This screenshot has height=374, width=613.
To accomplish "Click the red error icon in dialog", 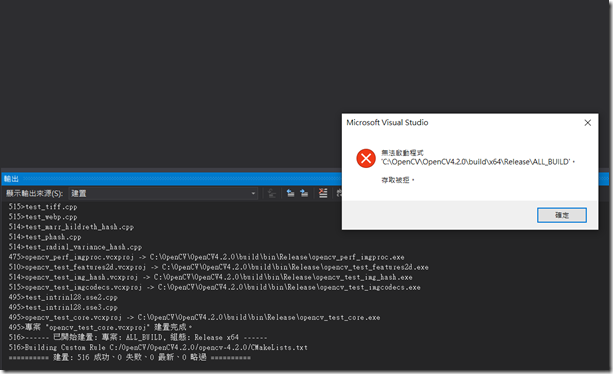I will tap(366, 158).
